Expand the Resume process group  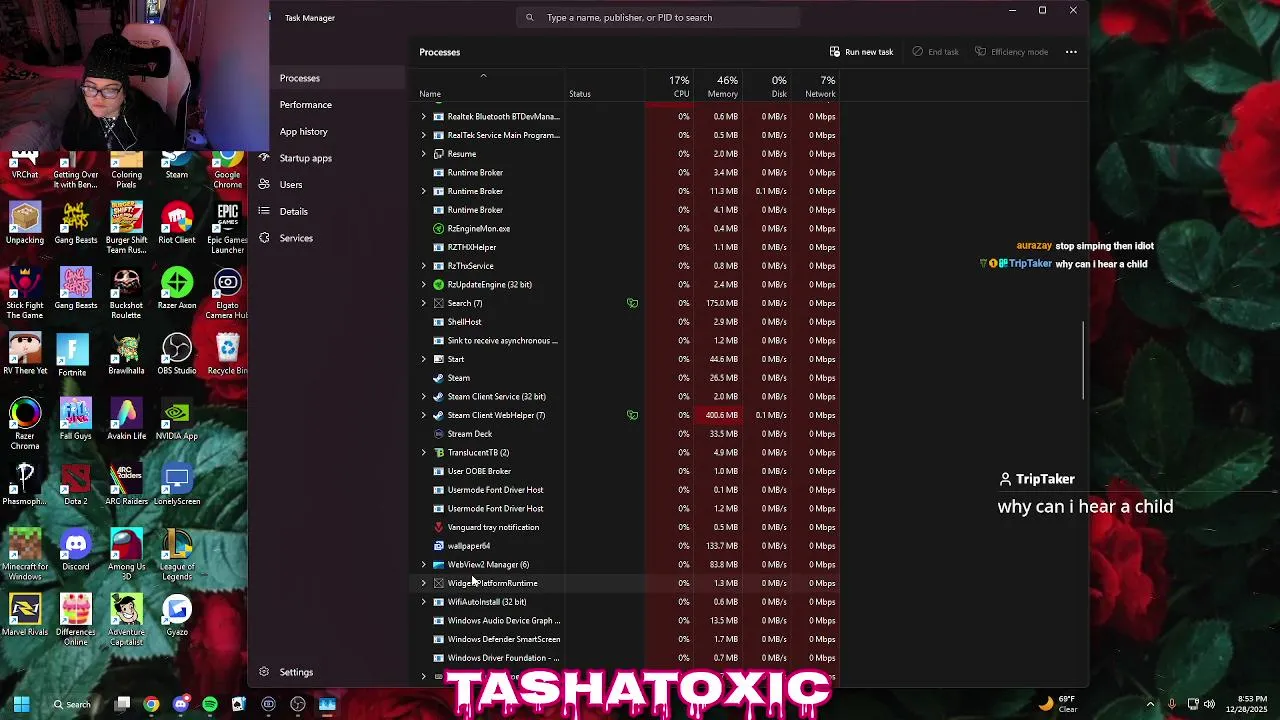click(423, 154)
